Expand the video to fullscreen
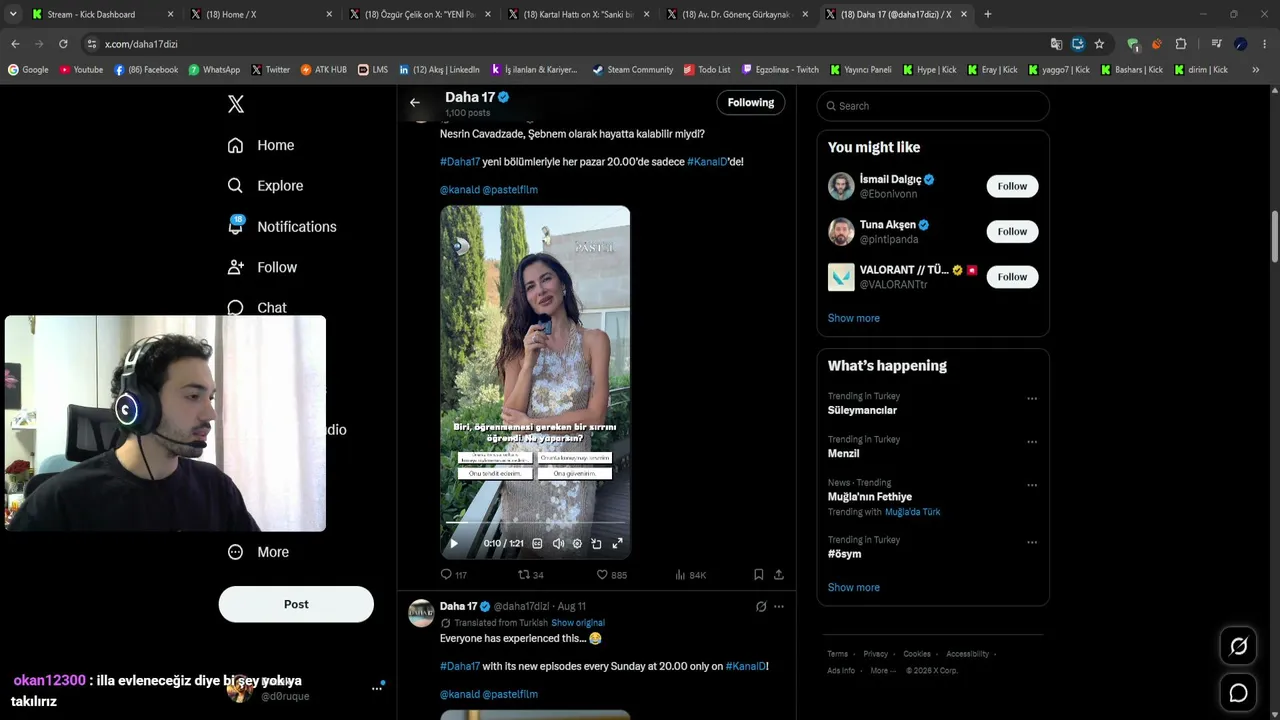Viewport: 1280px width, 720px height. pyautogui.click(x=617, y=544)
